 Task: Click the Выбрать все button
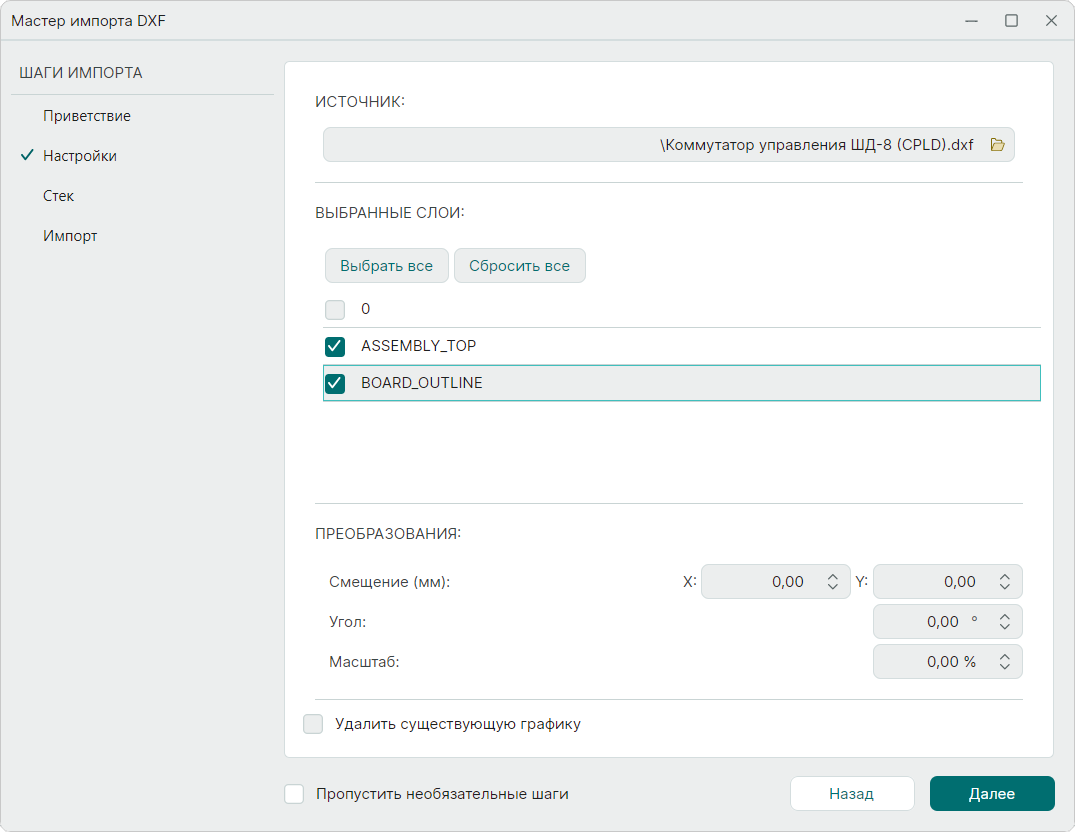pyautogui.click(x=386, y=266)
